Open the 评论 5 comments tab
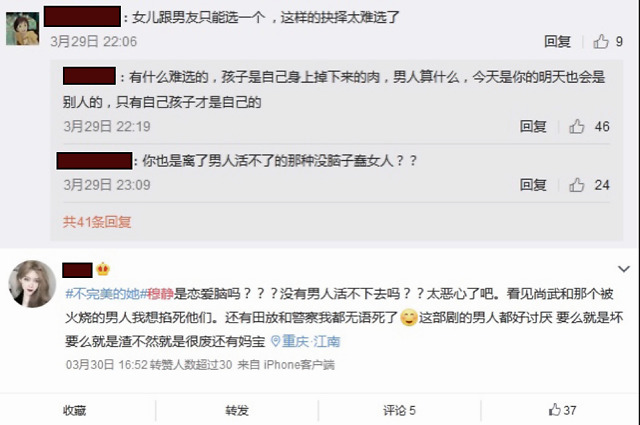640x425 pixels. click(399, 410)
